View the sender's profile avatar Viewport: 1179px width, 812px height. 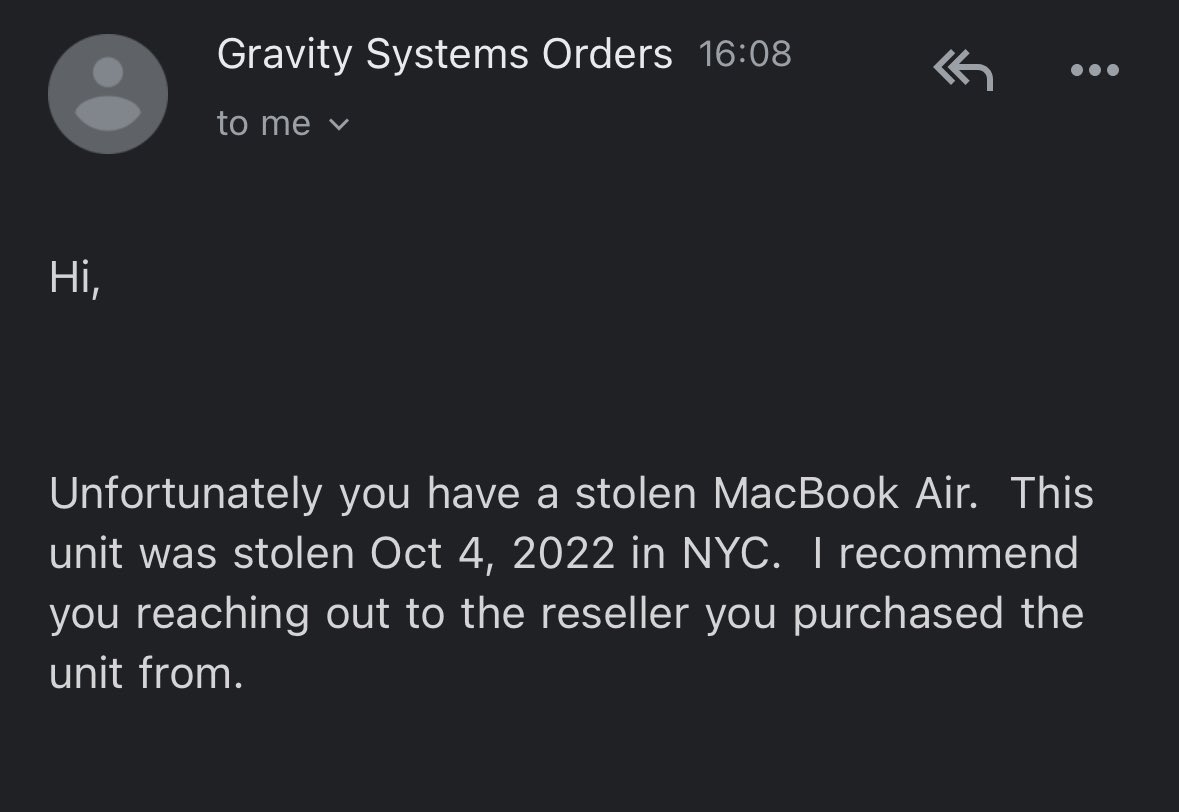click(108, 94)
